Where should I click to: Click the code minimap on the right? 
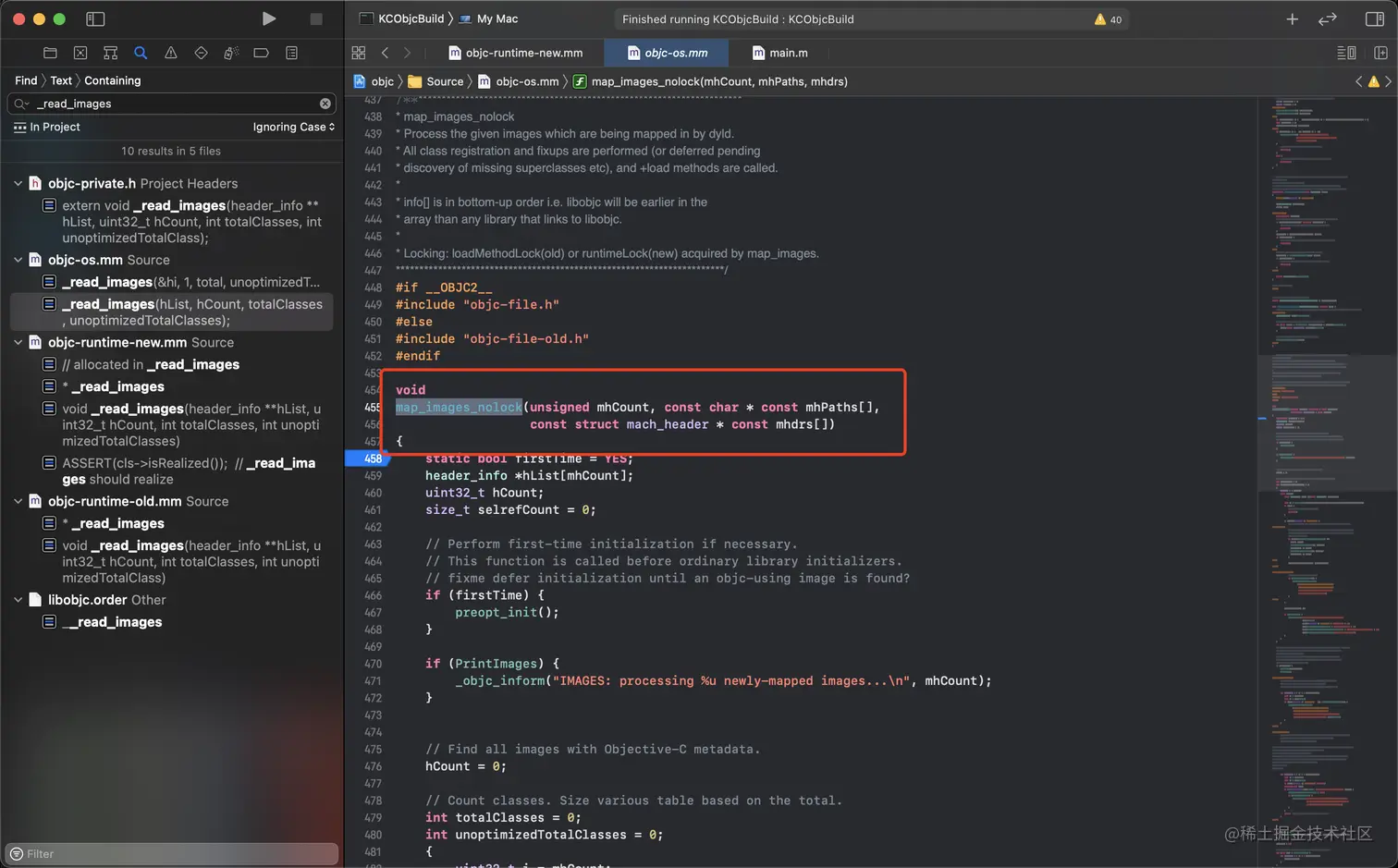[1327, 481]
